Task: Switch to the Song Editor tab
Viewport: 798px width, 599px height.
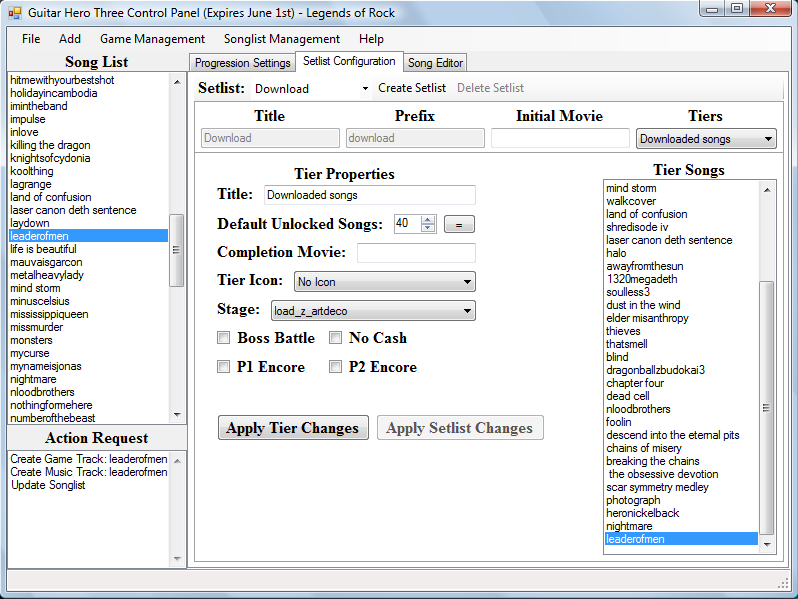Action: tap(435, 63)
